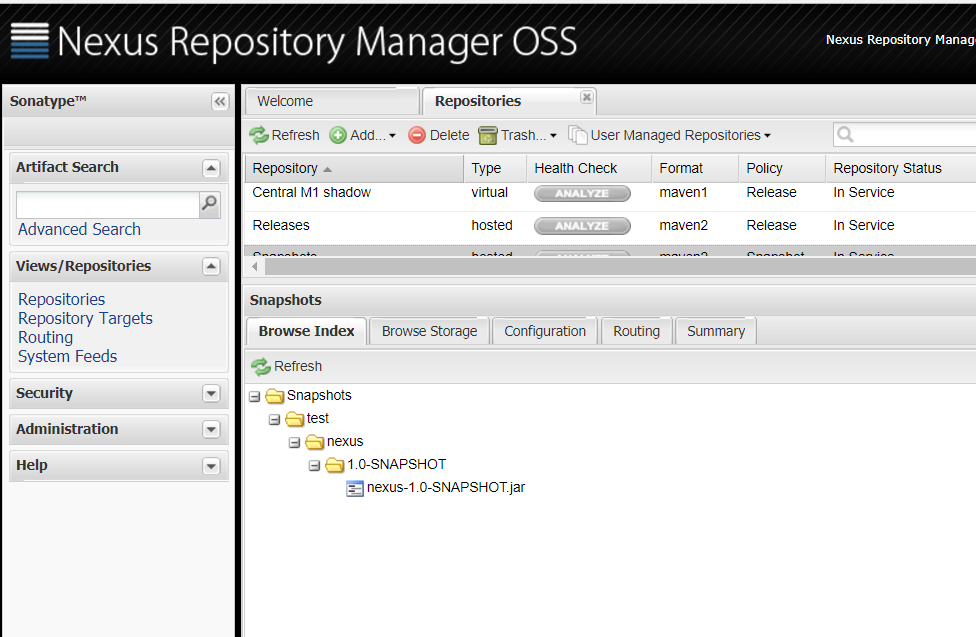The height and width of the screenshot is (637, 976).
Task: Open the Summary tab
Action: (x=716, y=331)
